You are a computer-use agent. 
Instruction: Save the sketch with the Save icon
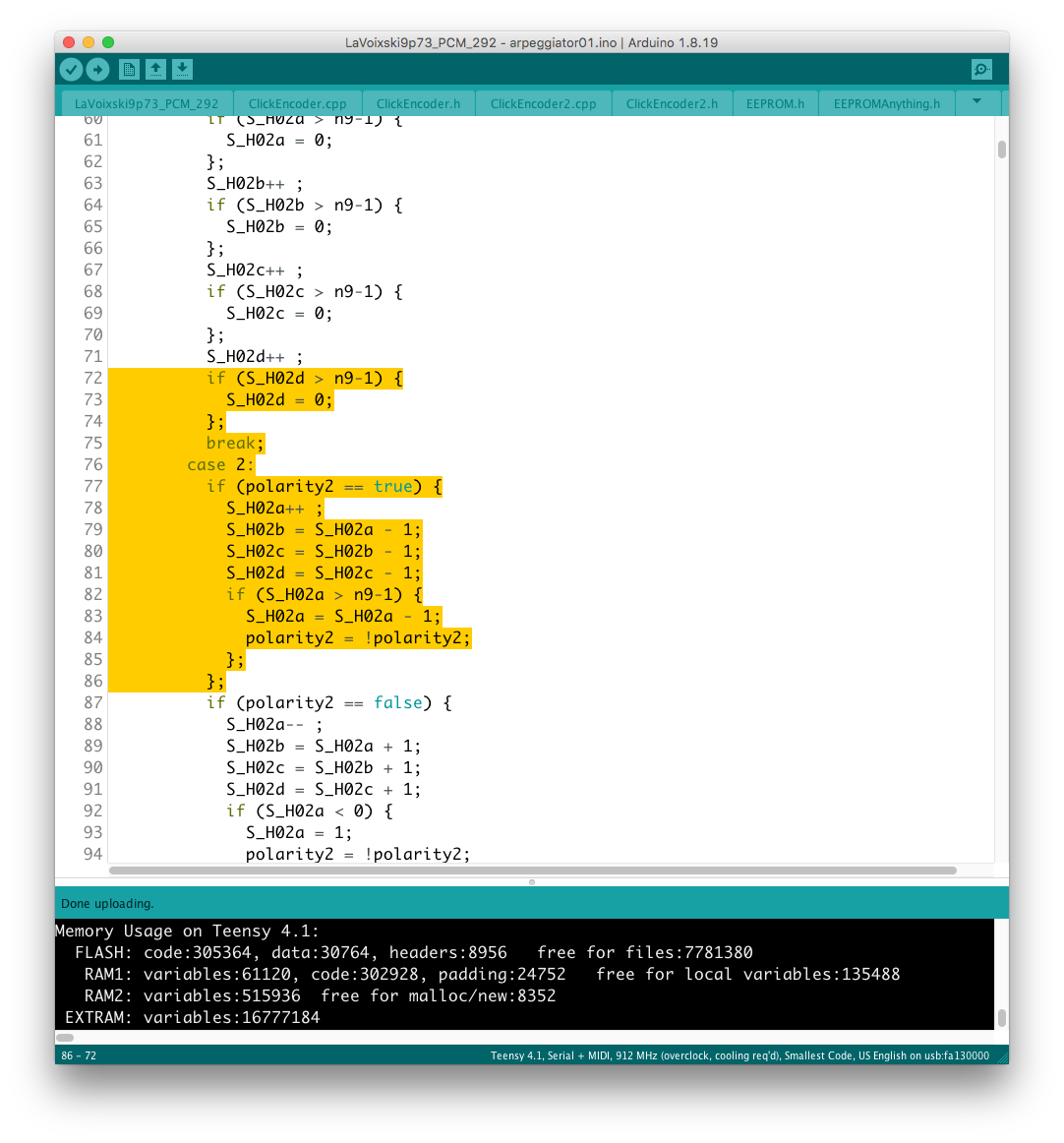(x=182, y=69)
